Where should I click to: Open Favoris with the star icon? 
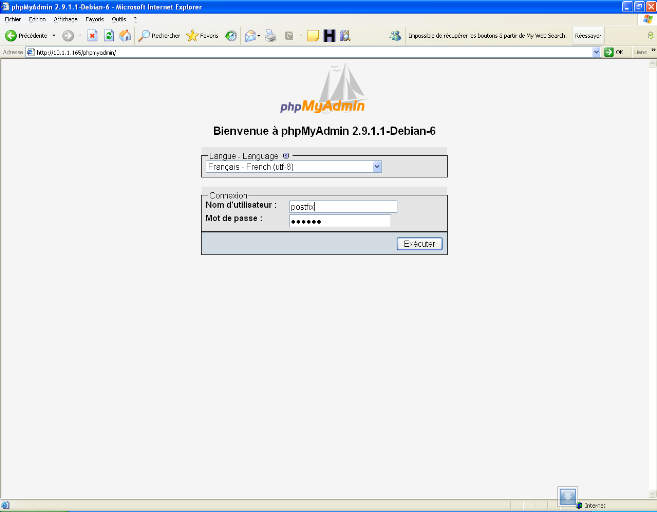[x=202, y=36]
